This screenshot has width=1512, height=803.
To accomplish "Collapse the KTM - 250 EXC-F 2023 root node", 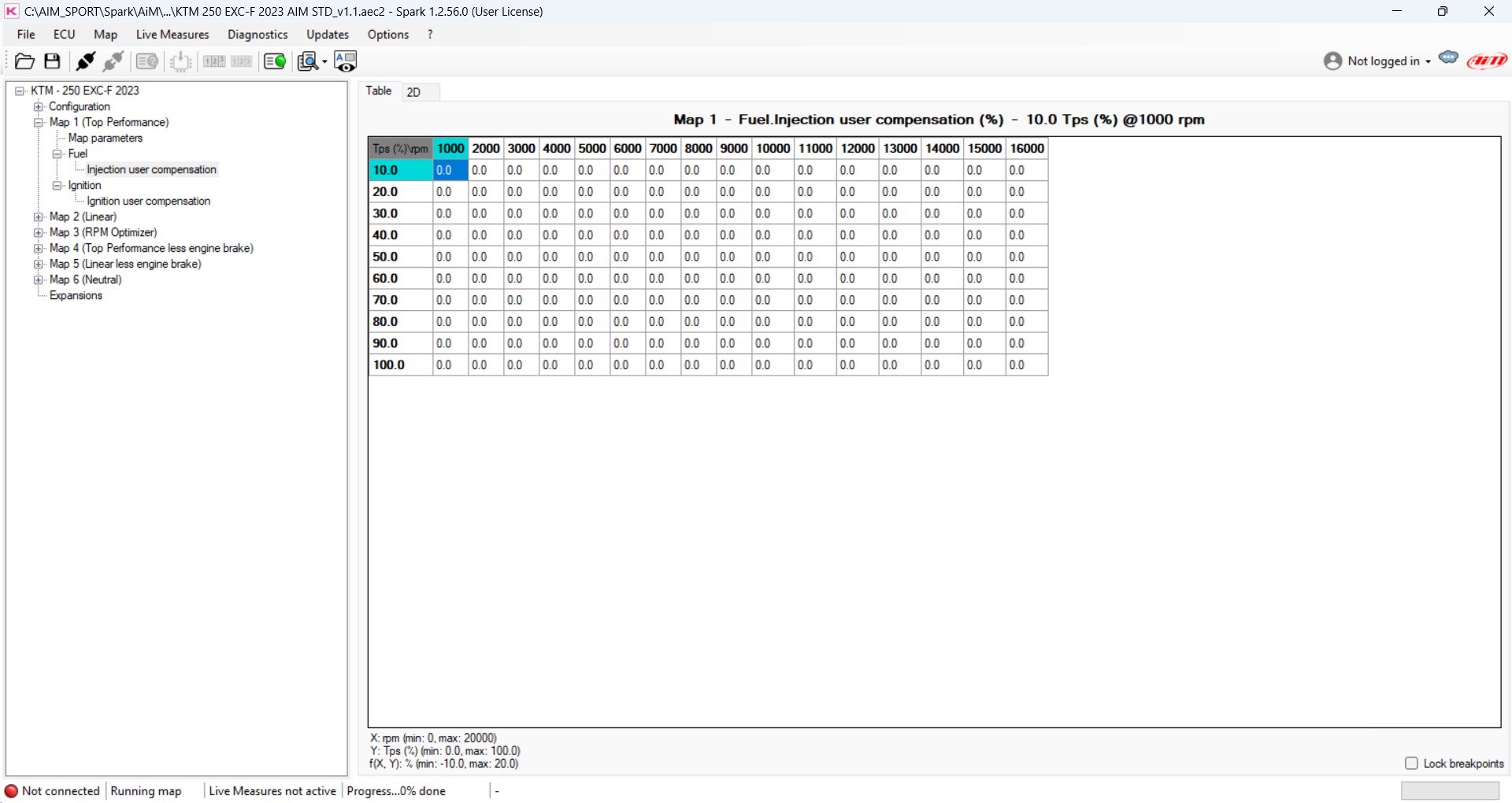I will (20, 91).
